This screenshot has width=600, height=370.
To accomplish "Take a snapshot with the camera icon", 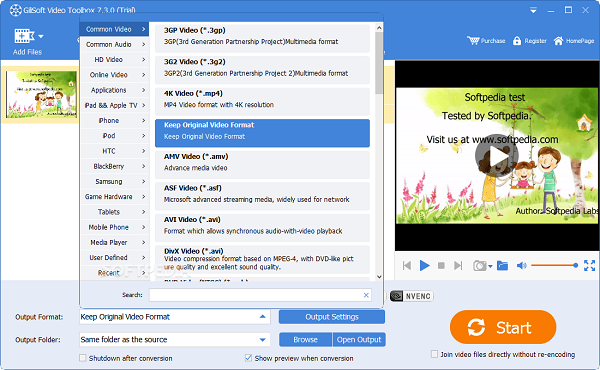I will point(479,265).
